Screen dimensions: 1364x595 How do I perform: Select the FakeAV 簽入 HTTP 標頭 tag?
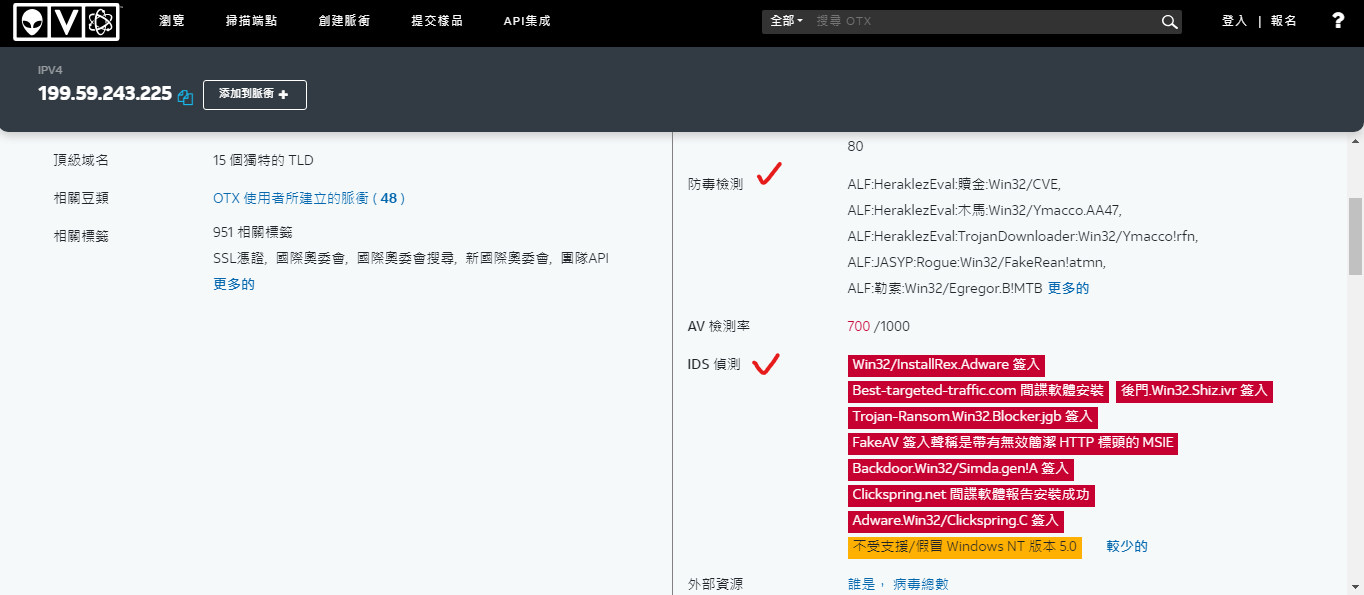[x=1013, y=443]
